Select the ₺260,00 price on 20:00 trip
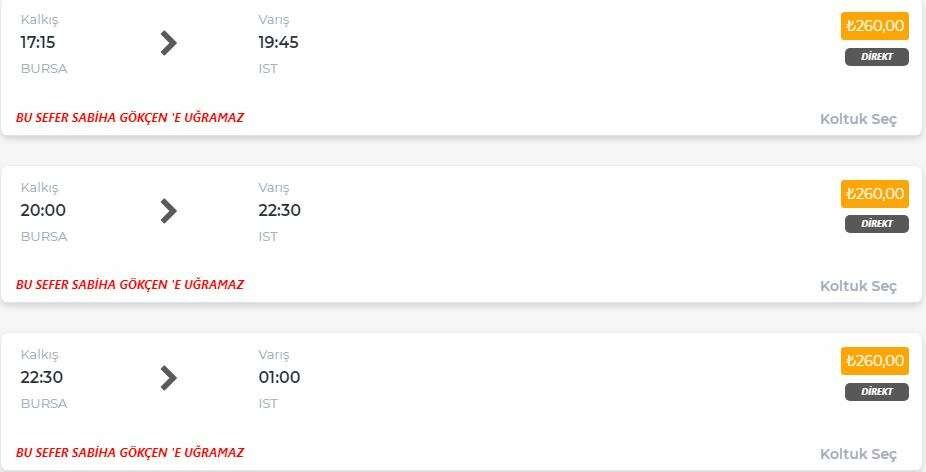This screenshot has height=472, width=926. pyautogui.click(x=875, y=193)
